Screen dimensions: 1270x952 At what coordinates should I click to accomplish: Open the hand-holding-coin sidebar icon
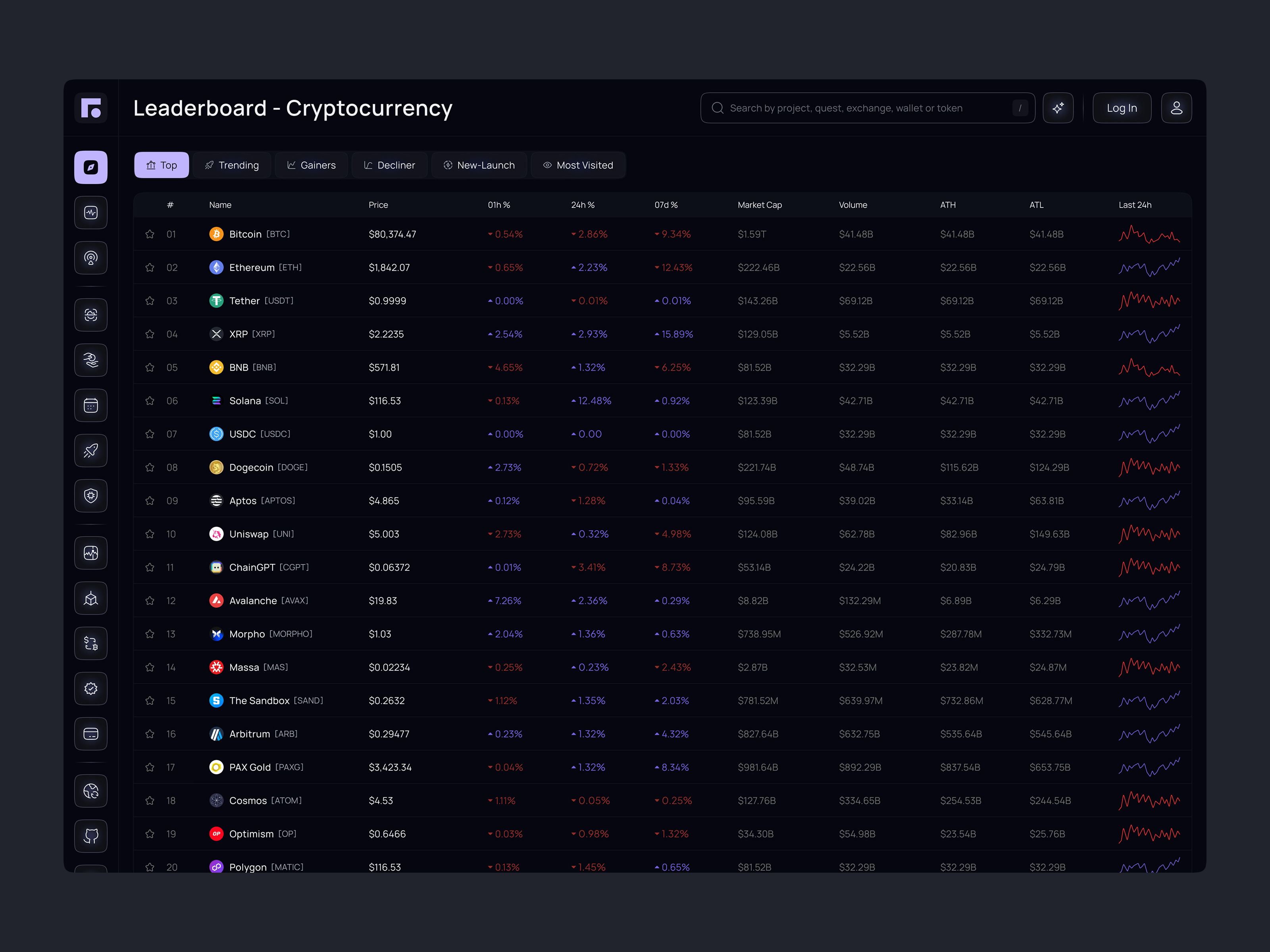(x=91, y=360)
